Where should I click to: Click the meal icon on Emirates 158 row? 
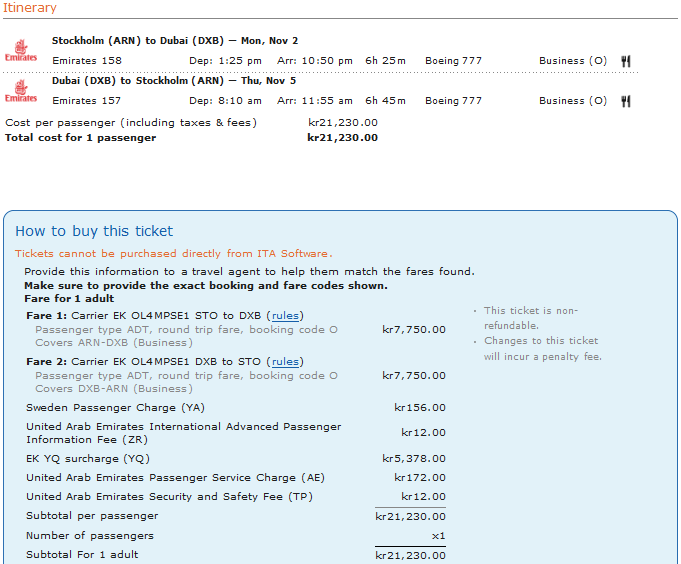625,61
